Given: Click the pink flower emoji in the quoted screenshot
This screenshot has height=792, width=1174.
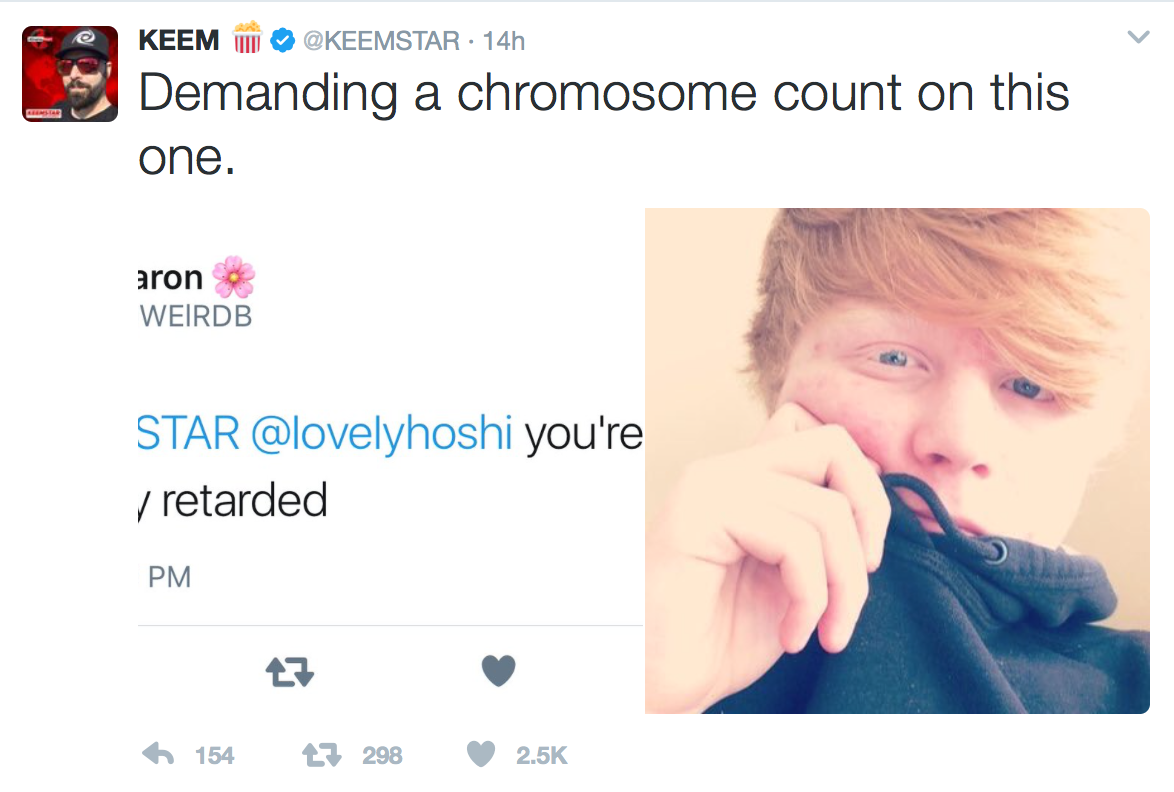Looking at the screenshot, I should pyautogui.click(x=233, y=277).
